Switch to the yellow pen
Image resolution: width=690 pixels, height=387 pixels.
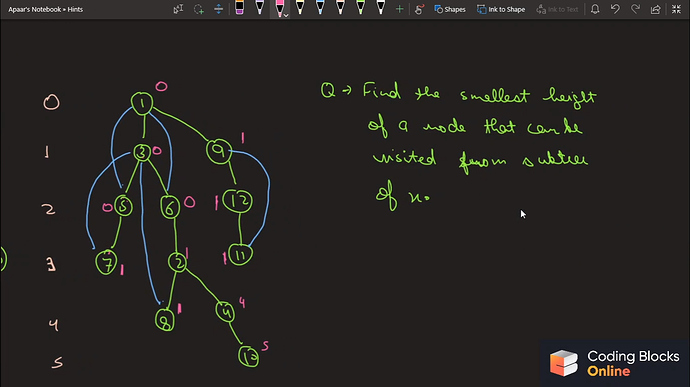[300, 8]
